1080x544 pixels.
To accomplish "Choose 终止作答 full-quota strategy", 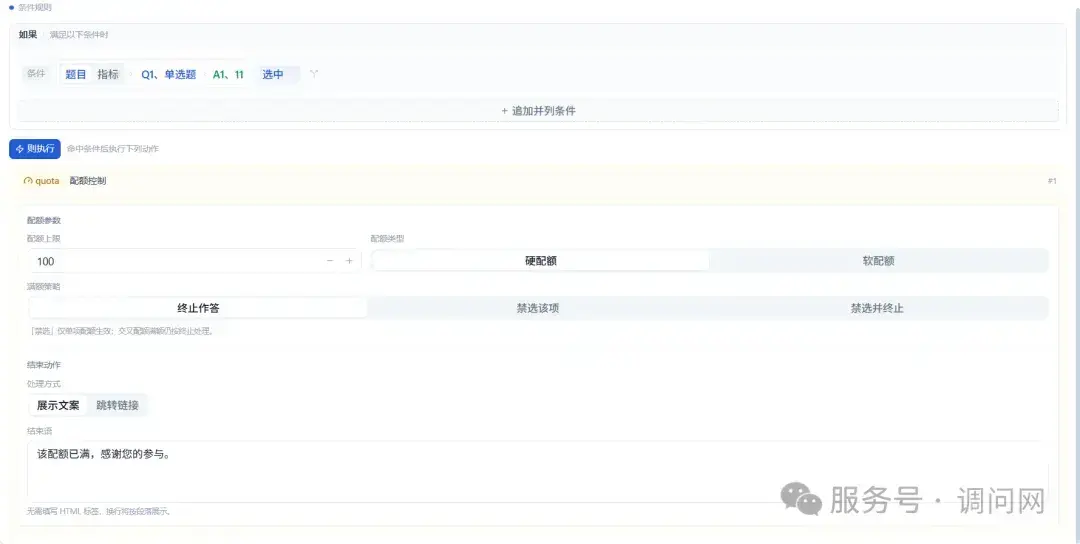I will (x=198, y=308).
